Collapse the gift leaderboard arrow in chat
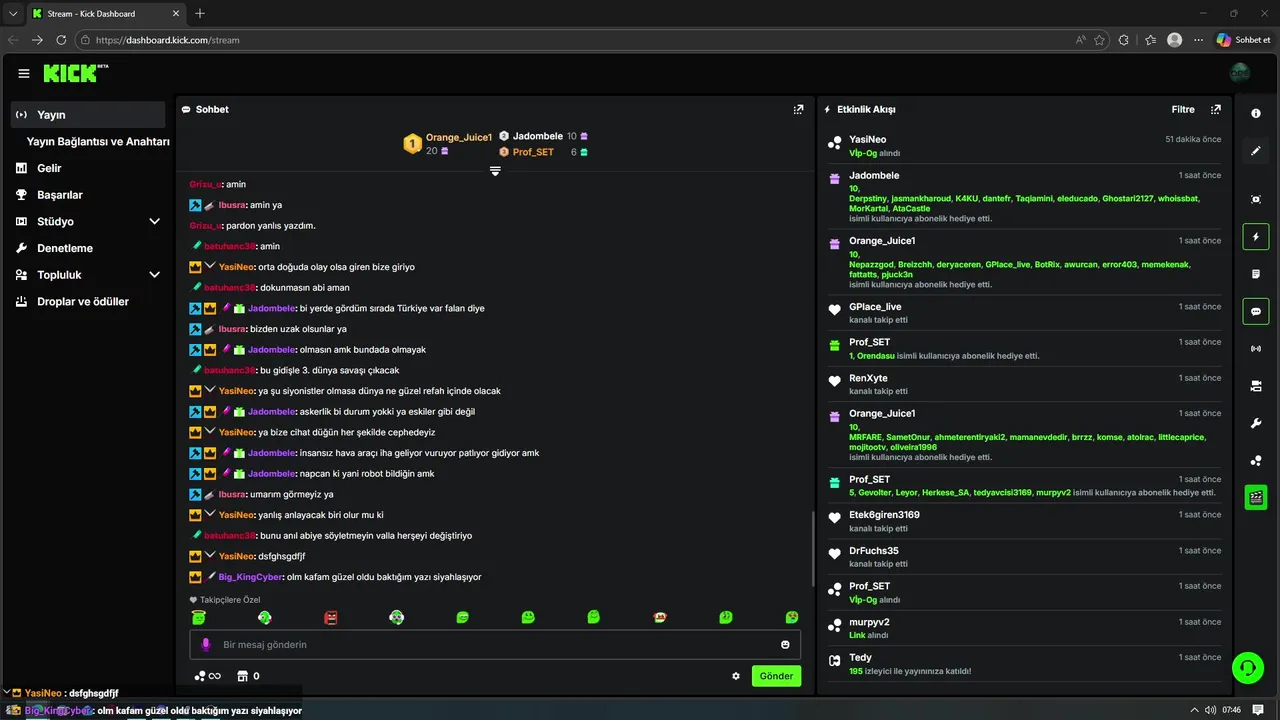Image resolution: width=1280 pixels, height=720 pixels. point(495,171)
